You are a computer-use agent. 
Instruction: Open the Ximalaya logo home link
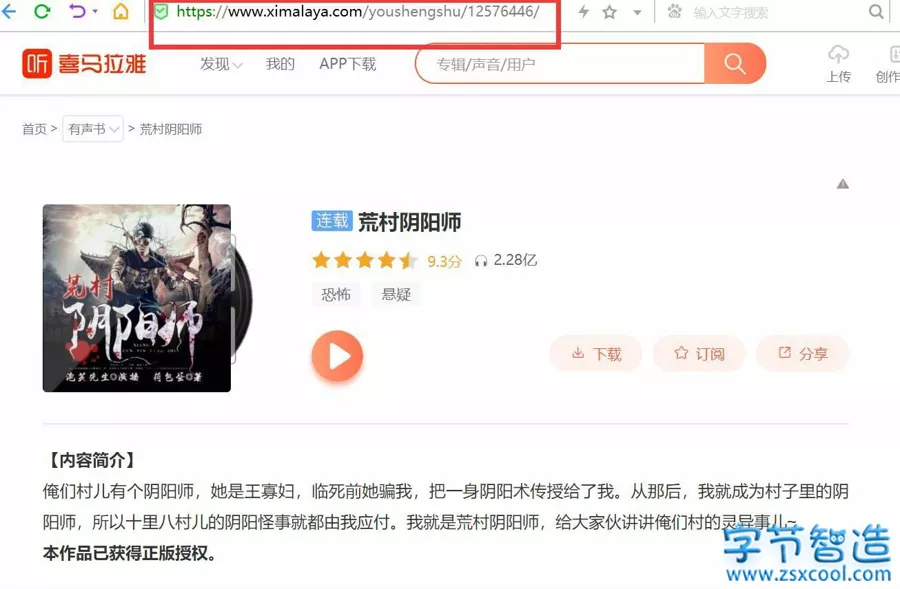point(84,63)
